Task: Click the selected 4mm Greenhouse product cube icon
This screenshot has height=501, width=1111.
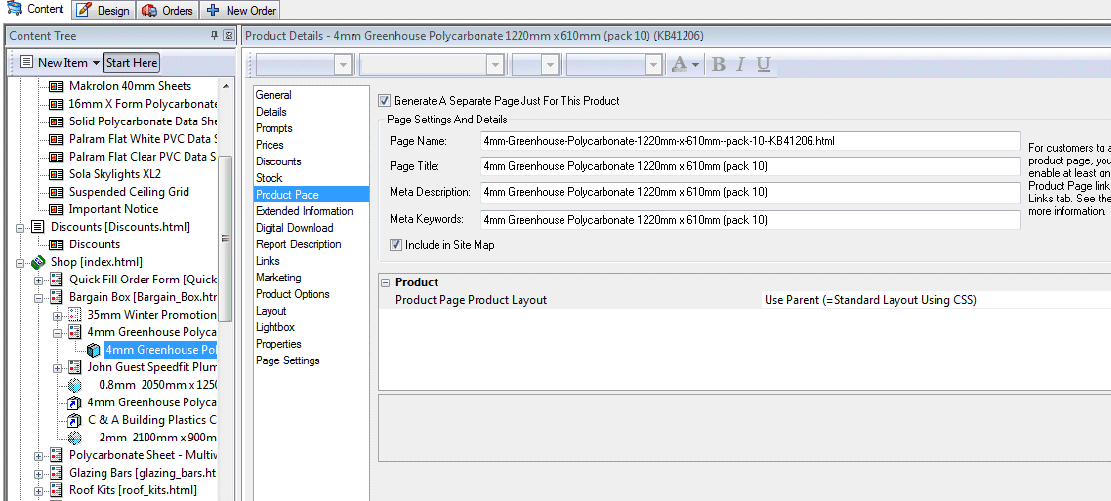Action: 93,350
